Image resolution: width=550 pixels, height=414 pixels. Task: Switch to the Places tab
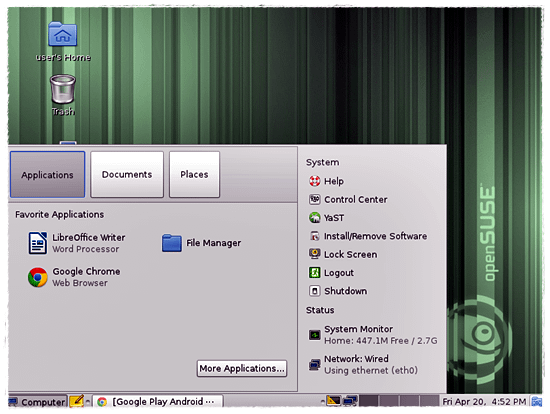tap(194, 174)
